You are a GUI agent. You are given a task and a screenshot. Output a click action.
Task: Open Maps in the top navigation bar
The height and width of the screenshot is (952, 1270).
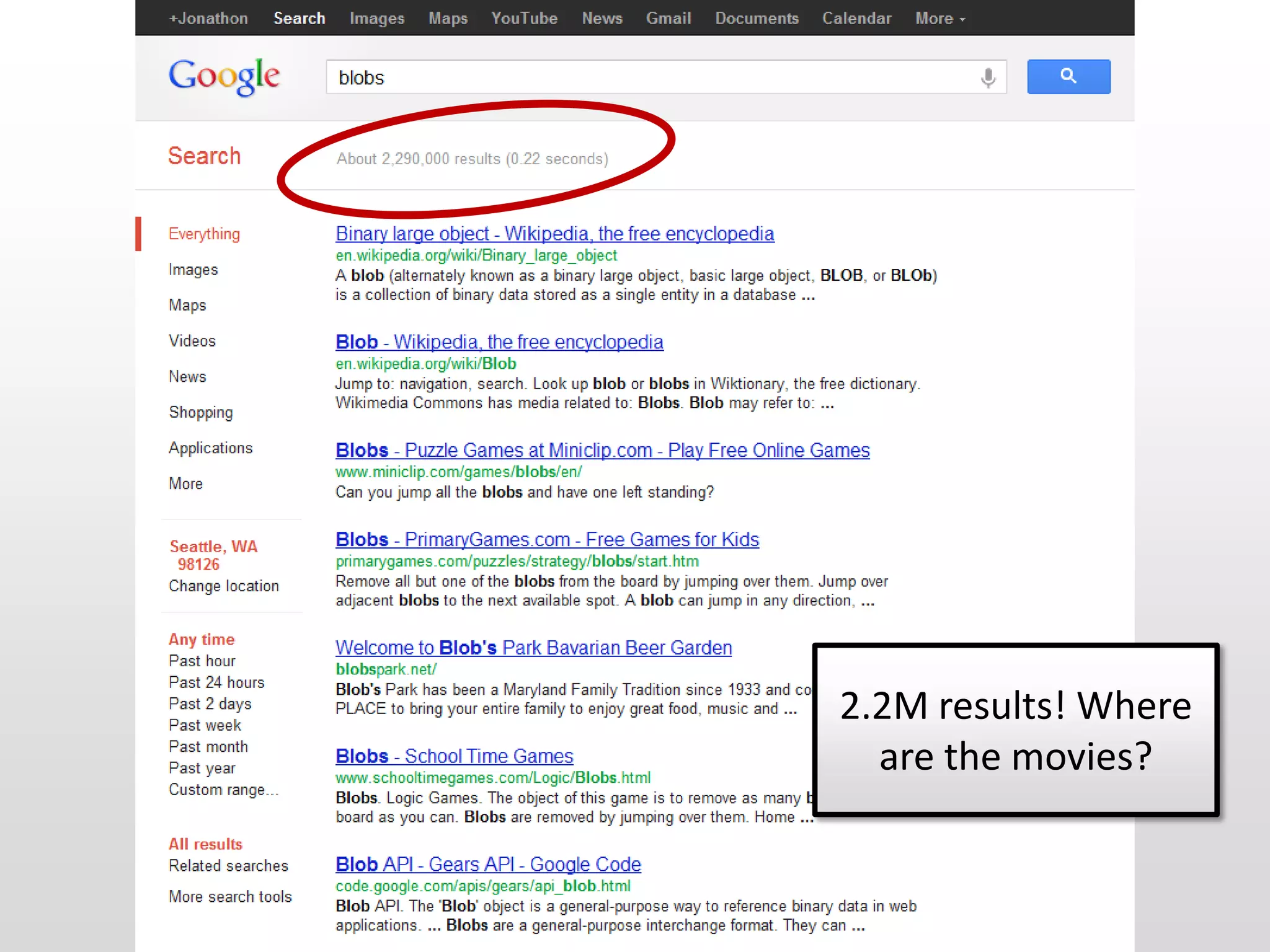(x=448, y=19)
